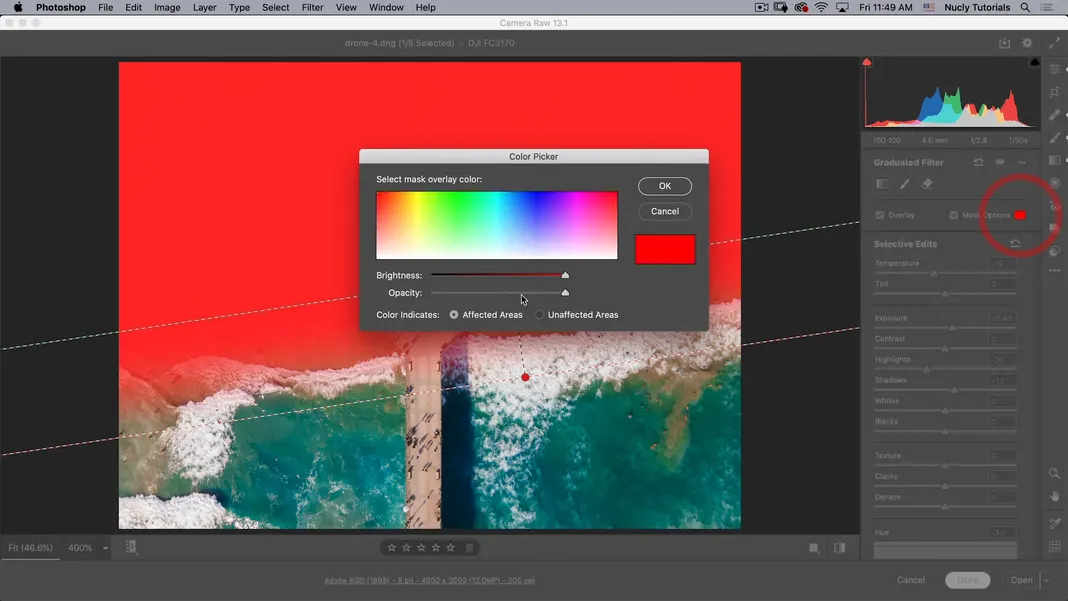Image resolution: width=1068 pixels, height=601 pixels.
Task: Confirm with the OK button in Color Picker
Action: (x=664, y=186)
